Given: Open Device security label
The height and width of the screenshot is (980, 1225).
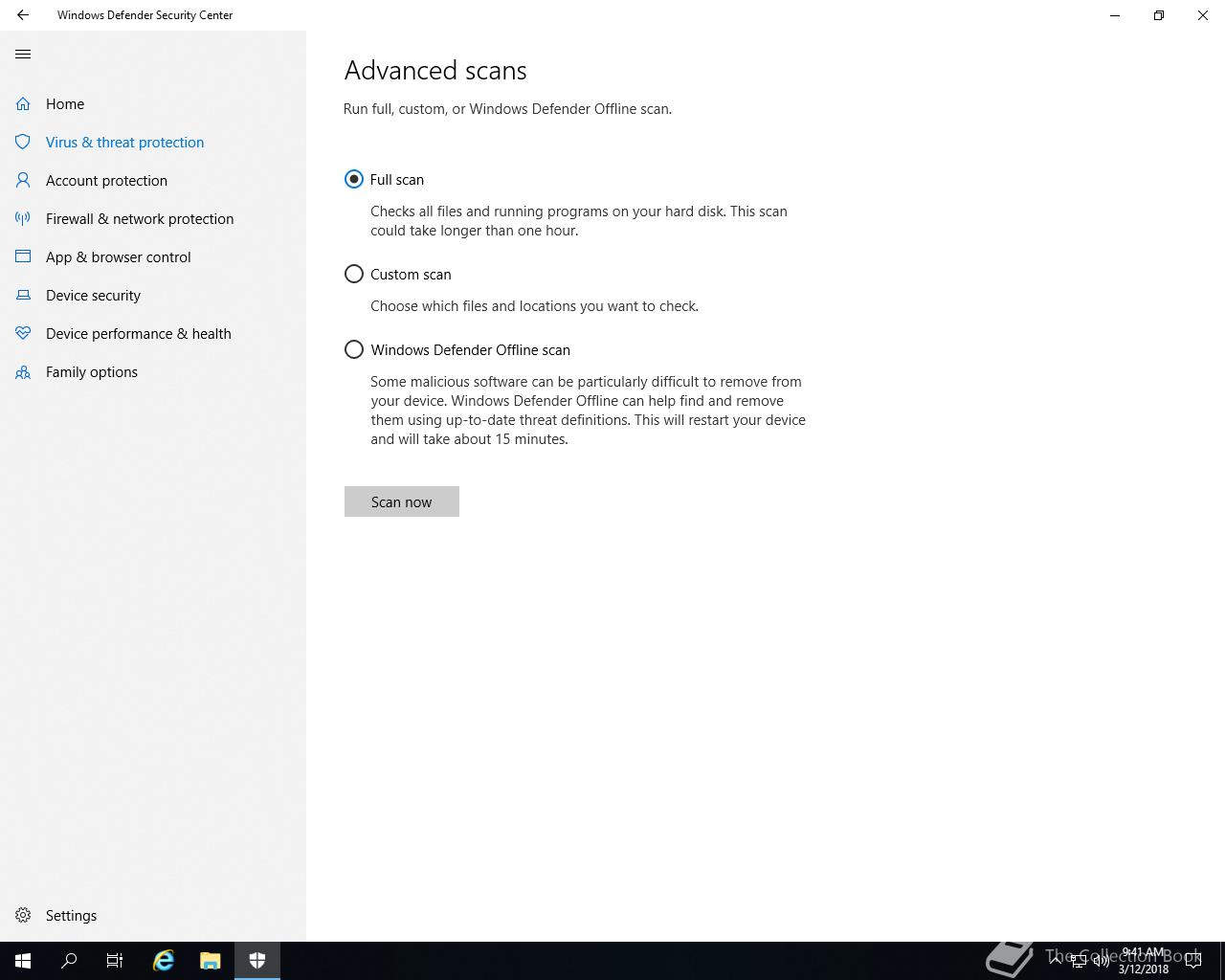Looking at the screenshot, I should (x=93, y=295).
